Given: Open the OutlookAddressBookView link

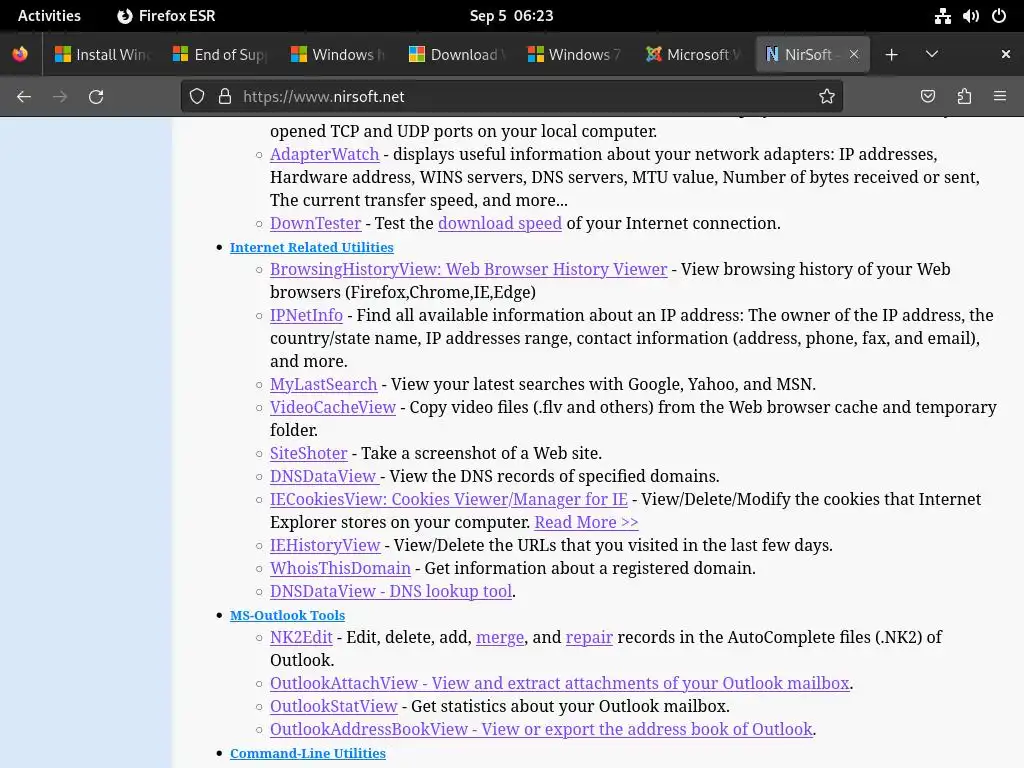Looking at the screenshot, I should click(541, 729).
